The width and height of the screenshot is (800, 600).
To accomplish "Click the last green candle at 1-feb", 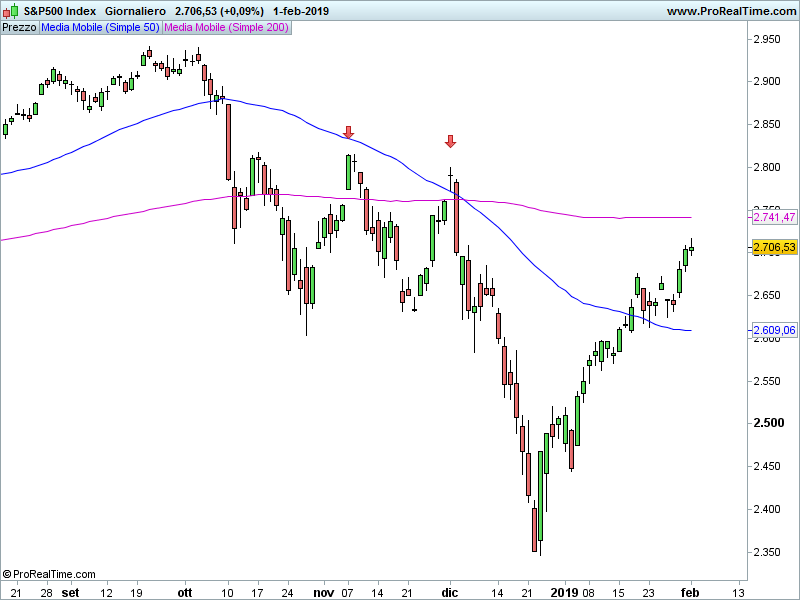I will pos(691,248).
